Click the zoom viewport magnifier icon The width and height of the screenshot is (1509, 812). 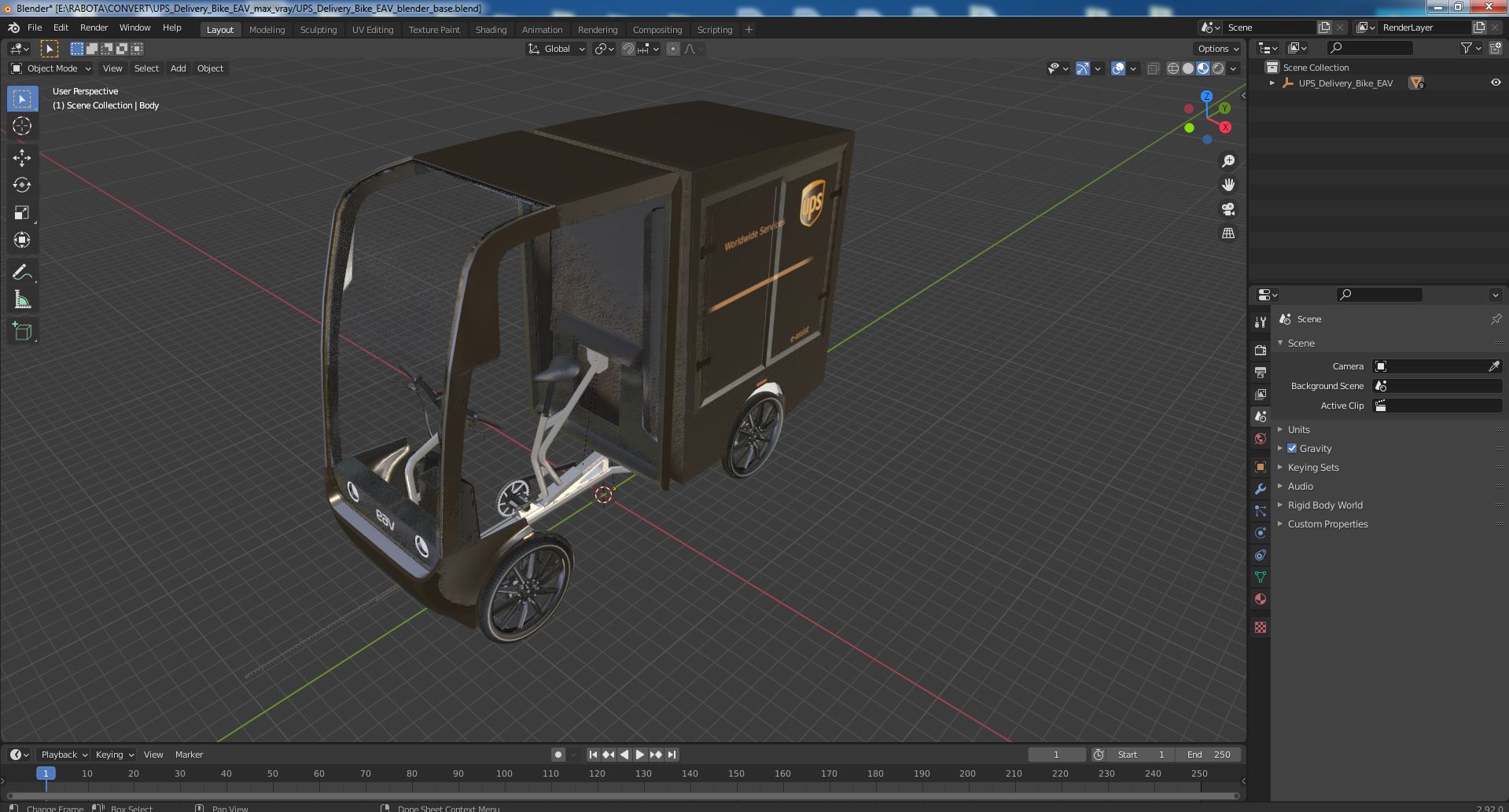(1227, 161)
